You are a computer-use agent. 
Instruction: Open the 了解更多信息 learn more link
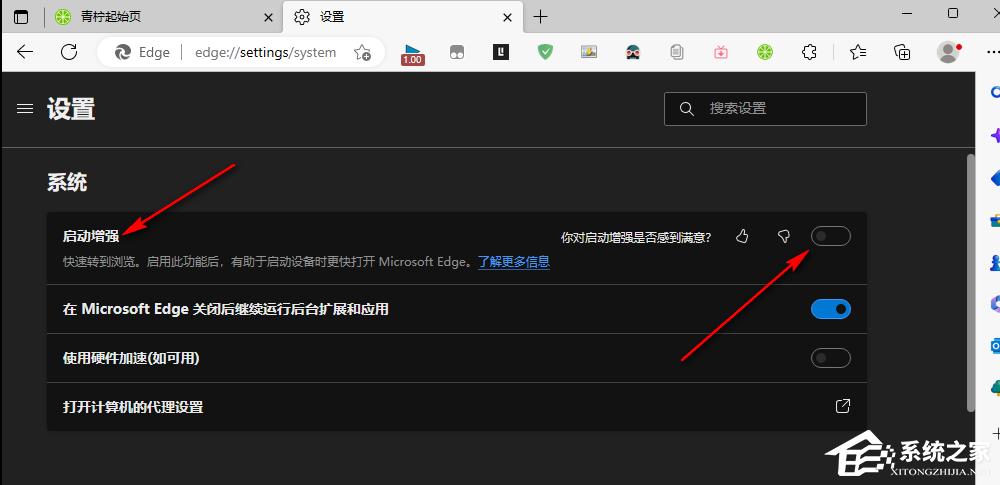tap(514, 261)
